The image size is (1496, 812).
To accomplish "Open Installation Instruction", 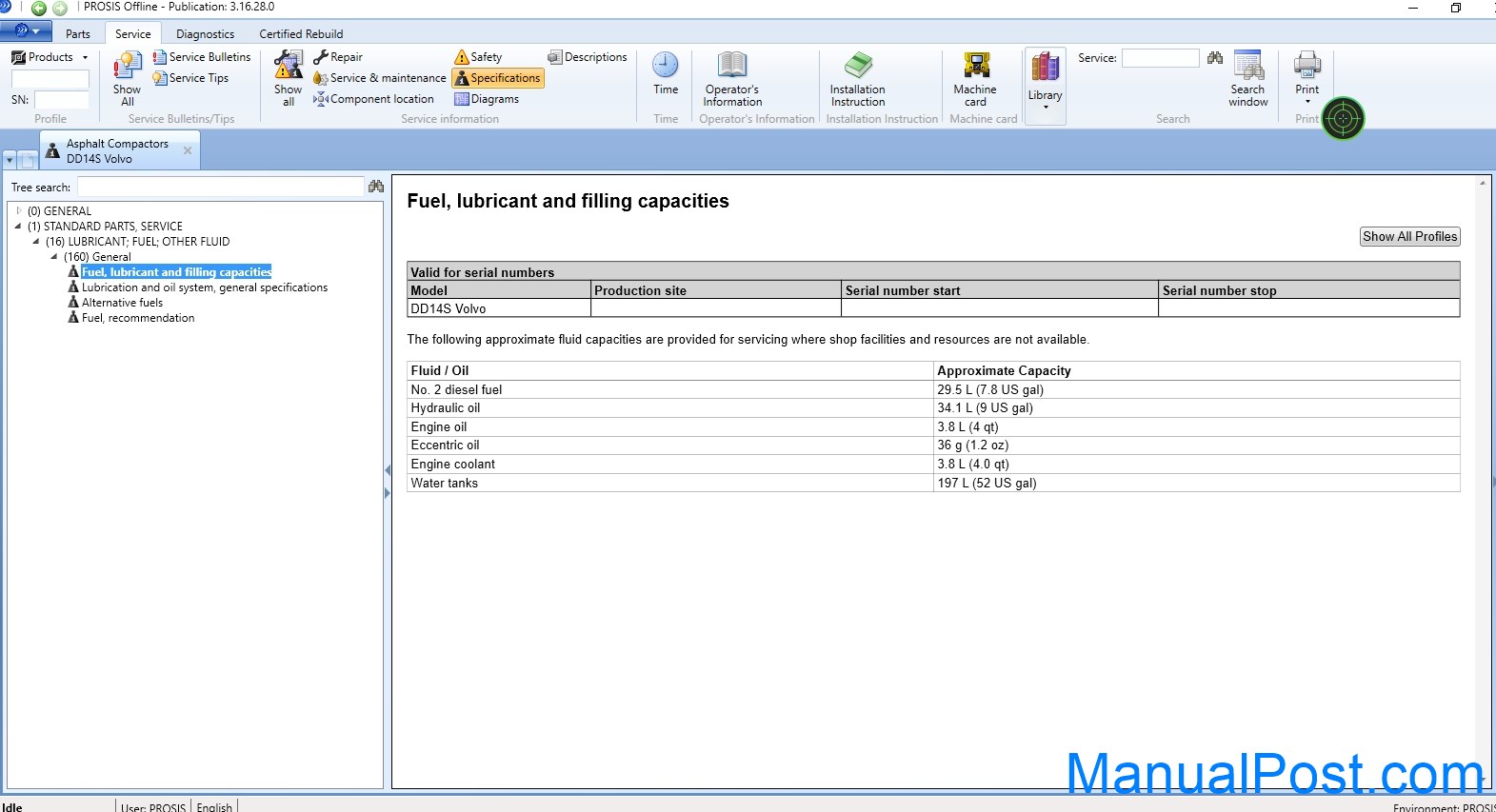I will [x=857, y=79].
